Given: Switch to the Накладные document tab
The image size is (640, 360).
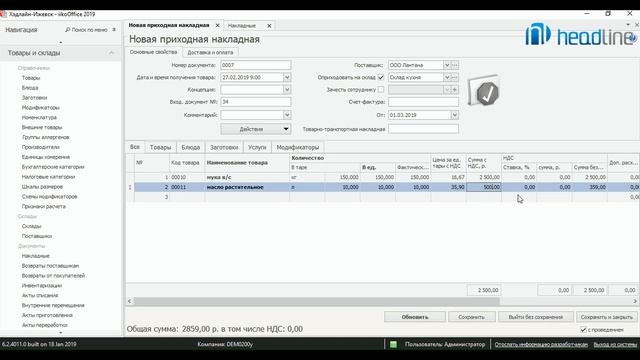Looking at the screenshot, I should 242,26.
